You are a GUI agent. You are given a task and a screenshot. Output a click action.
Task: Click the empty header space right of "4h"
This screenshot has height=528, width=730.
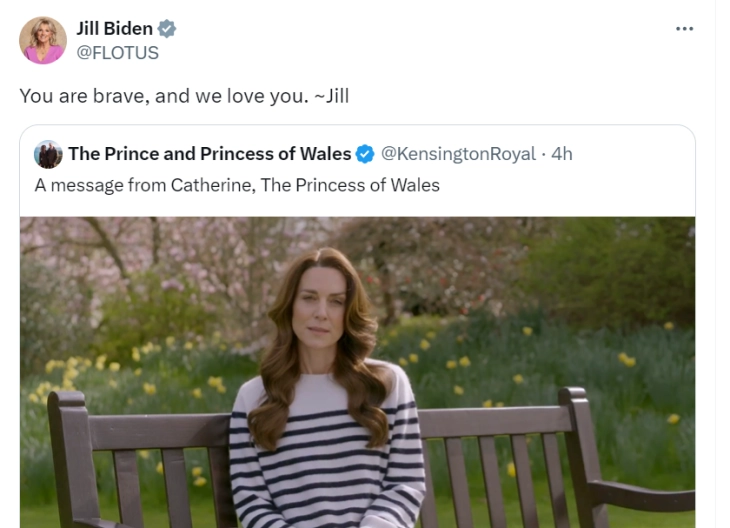click(x=630, y=154)
